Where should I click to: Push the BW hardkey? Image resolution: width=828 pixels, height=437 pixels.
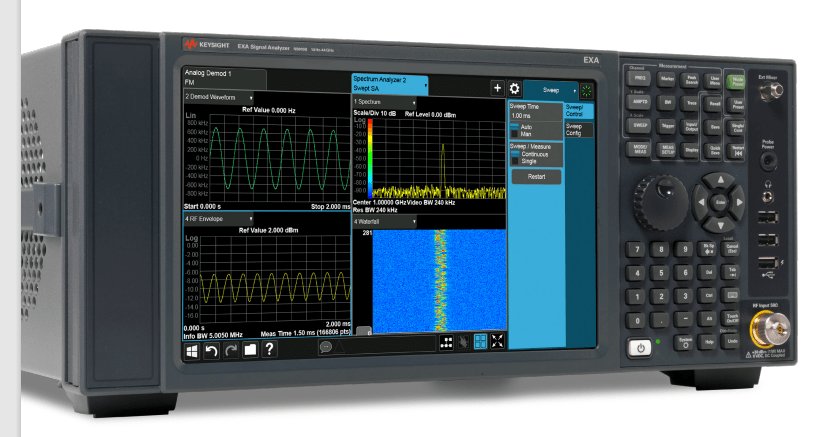(x=667, y=102)
